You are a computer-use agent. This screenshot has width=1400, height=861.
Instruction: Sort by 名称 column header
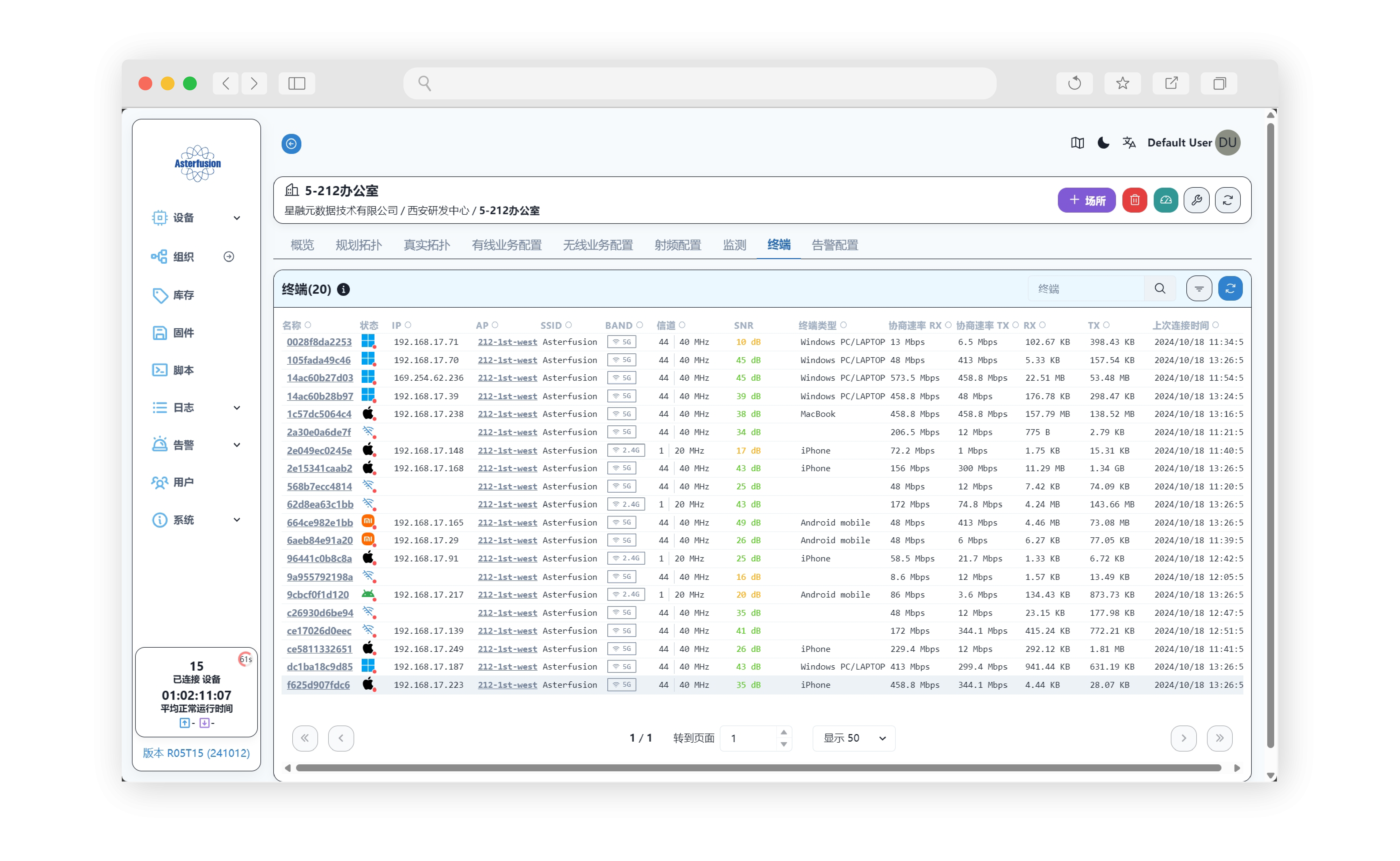pos(296,325)
